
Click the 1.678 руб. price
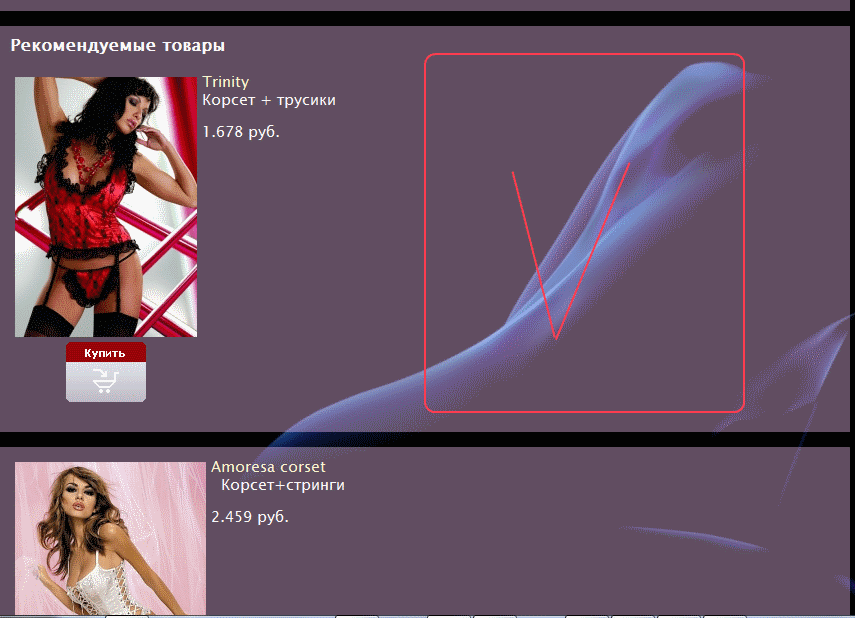(241, 132)
